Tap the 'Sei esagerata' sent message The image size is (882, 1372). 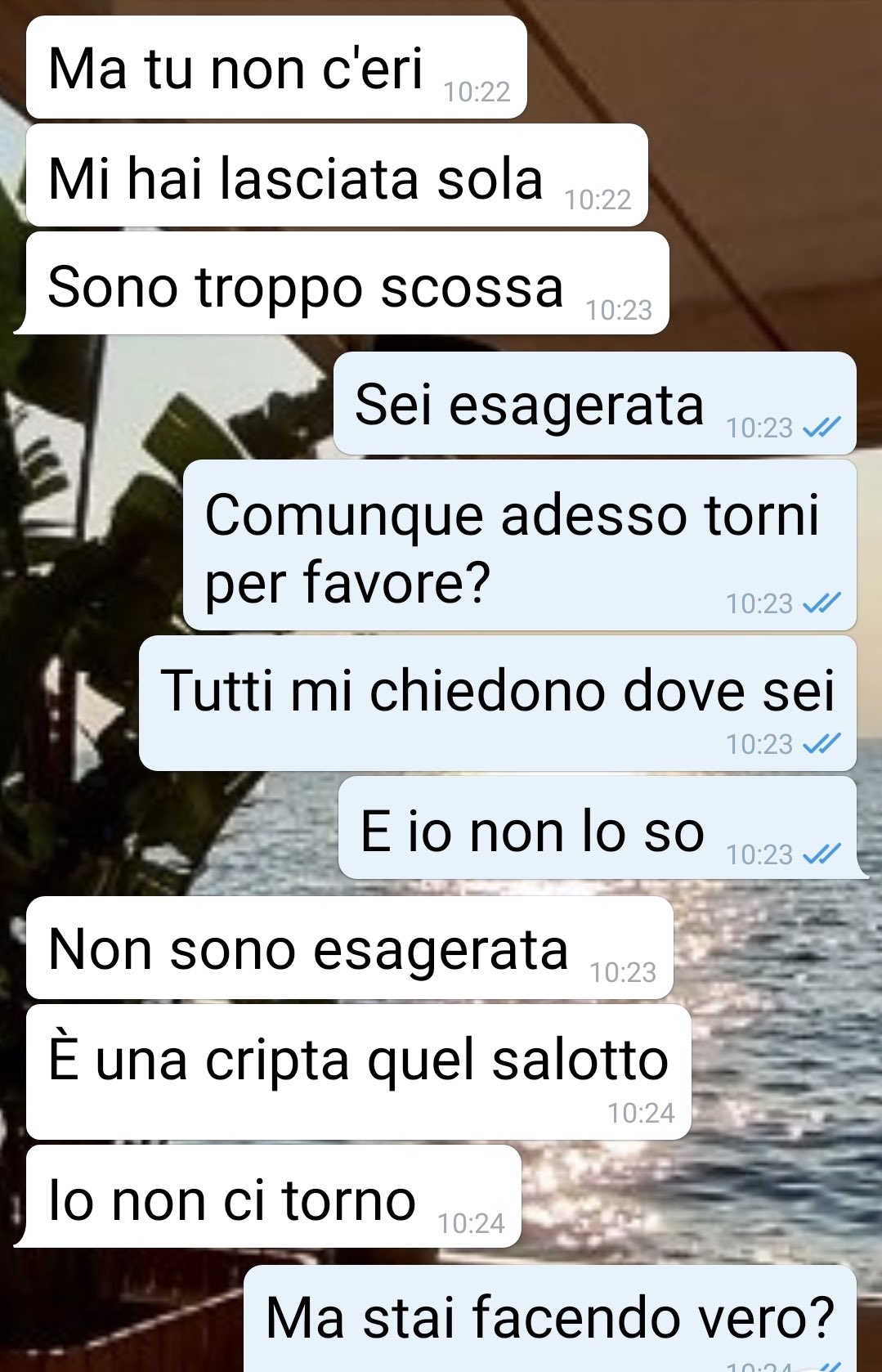[595, 403]
